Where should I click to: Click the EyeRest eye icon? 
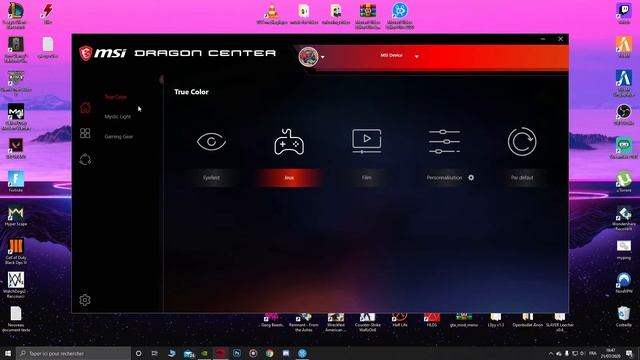[211, 142]
